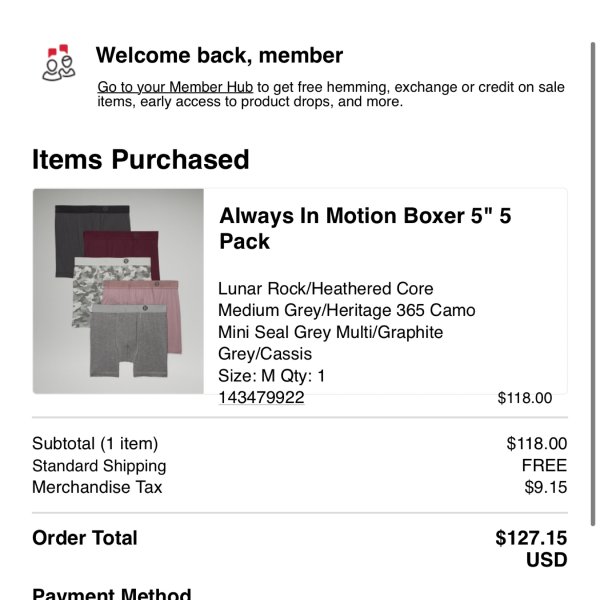Image resolution: width=600 pixels, height=600 pixels.
Task: Click the Welcome back, member heading
Action: 219,55
